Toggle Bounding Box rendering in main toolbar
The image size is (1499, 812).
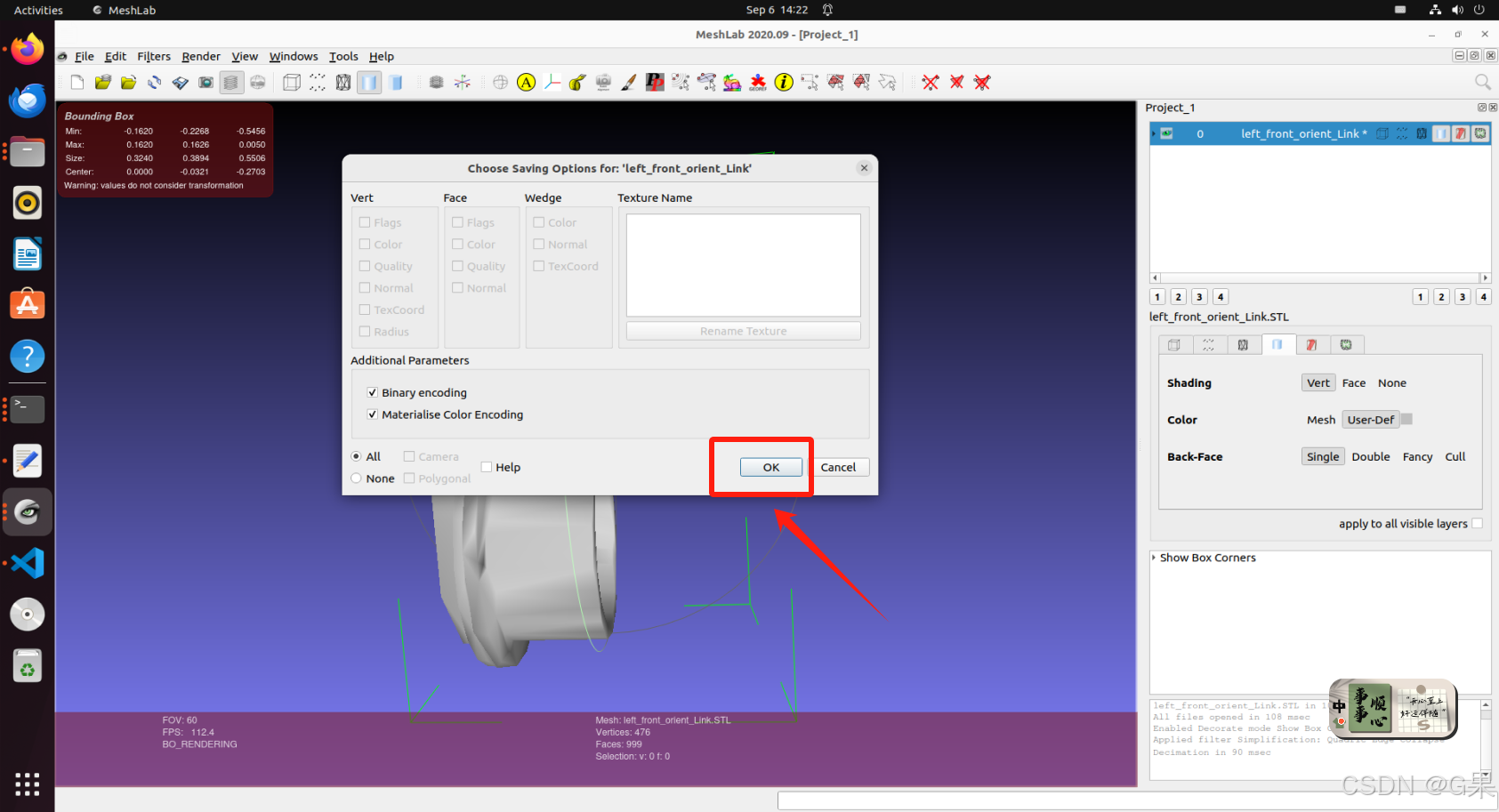(292, 83)
